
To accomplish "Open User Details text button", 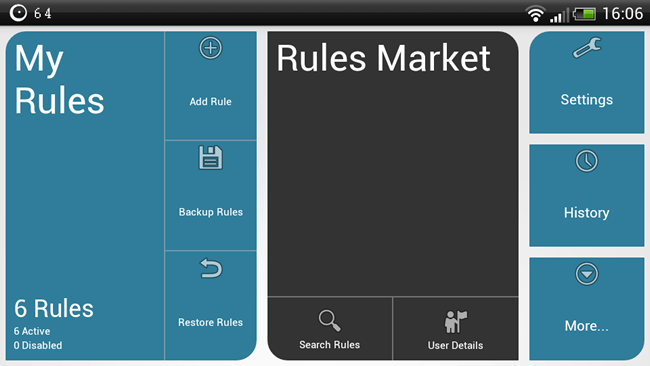I will tap(456, 345).
